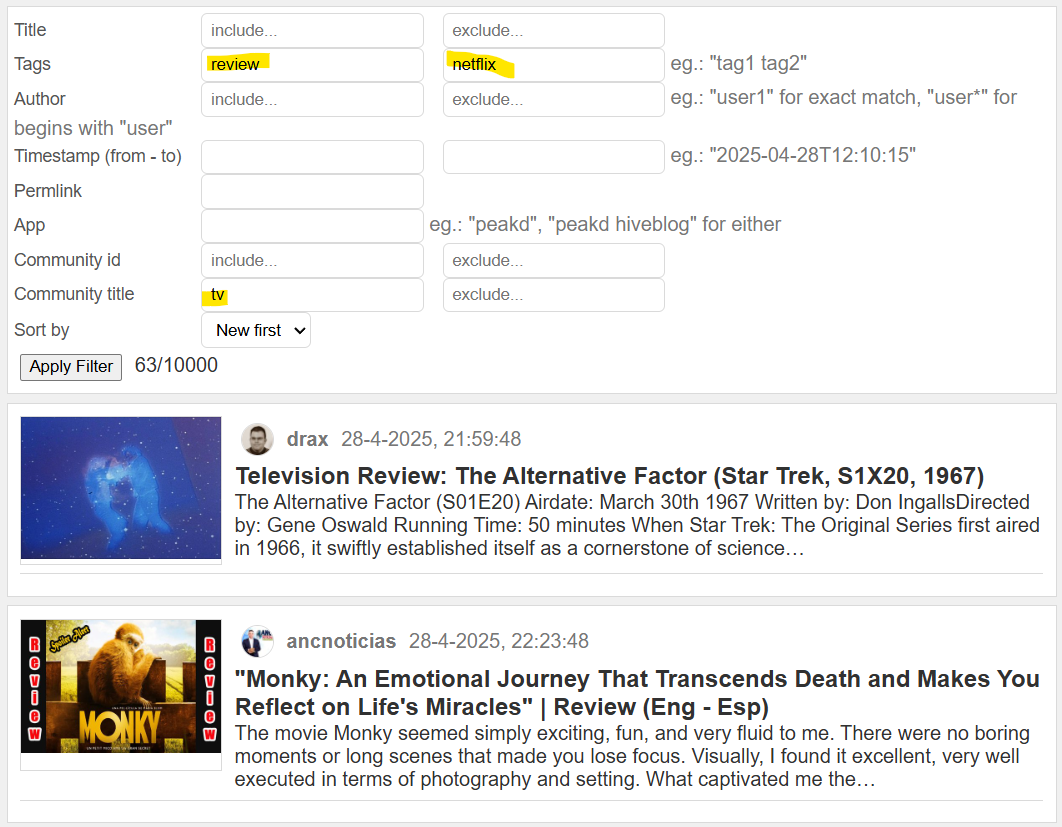Click the Title include field
The image size is (1062, 827).
pos(312,30)
